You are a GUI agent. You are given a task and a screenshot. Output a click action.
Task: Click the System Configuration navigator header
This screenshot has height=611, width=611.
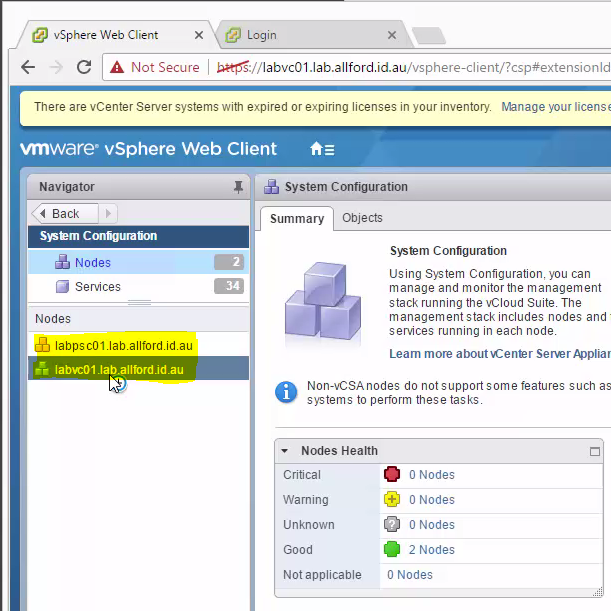click(138, 236)
